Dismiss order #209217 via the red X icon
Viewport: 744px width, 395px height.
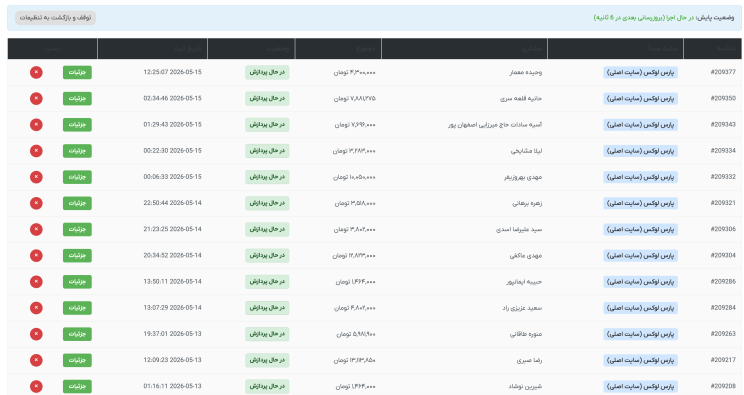click(36, 360)
